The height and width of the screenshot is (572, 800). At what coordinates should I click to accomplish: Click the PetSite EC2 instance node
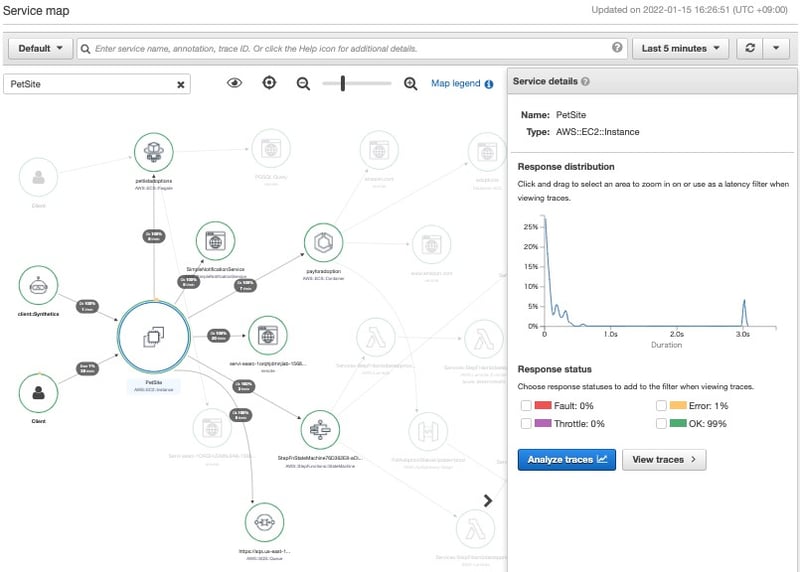pyautogui.click(x=154, y=337)
